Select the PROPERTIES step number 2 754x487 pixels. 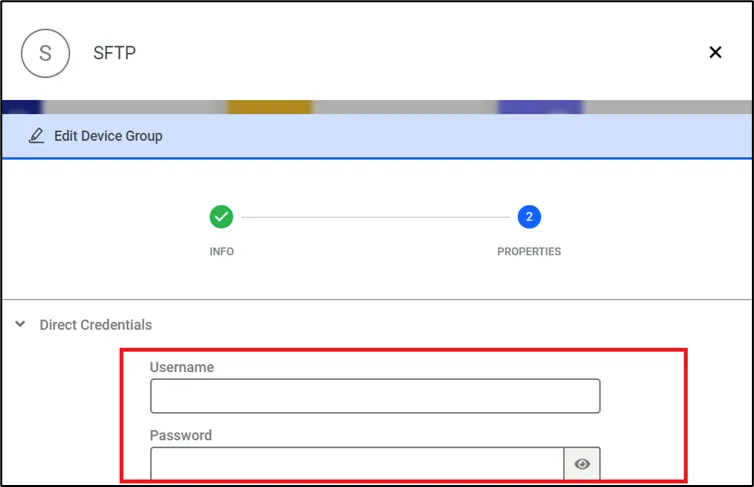pyautogui.click(x=529, y=217)
